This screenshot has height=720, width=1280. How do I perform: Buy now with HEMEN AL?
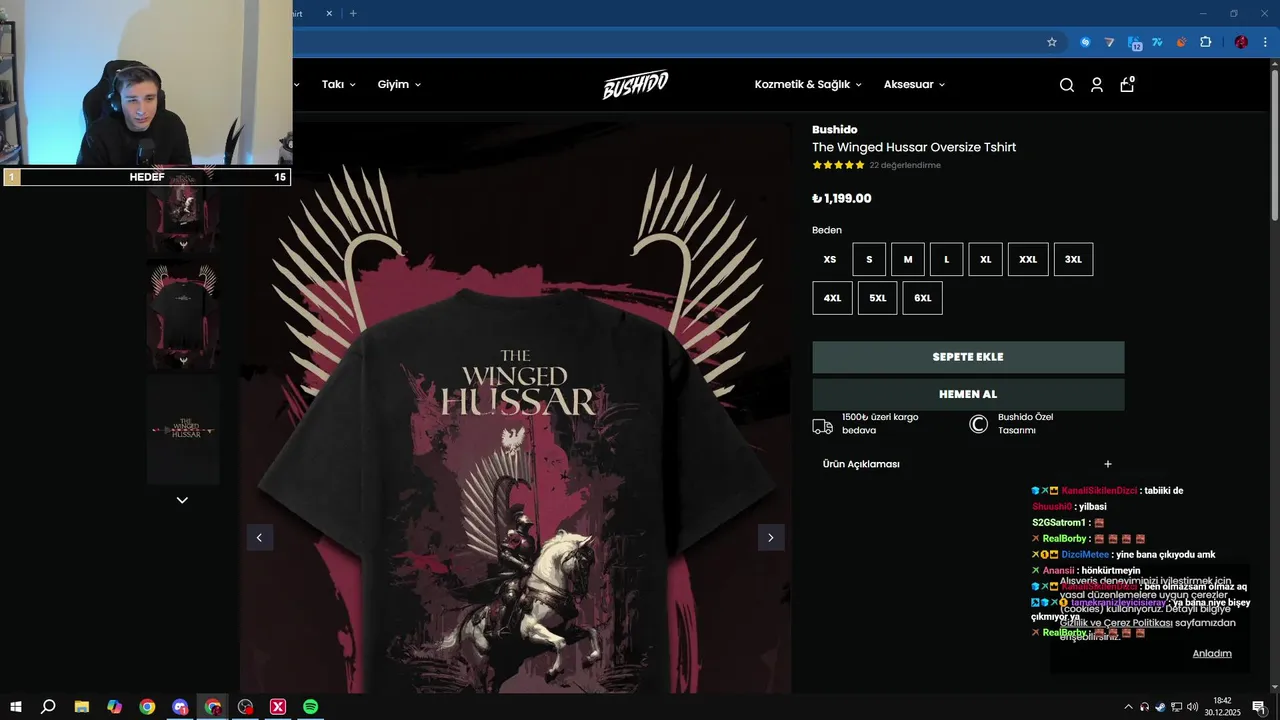(x=968, y=394)
